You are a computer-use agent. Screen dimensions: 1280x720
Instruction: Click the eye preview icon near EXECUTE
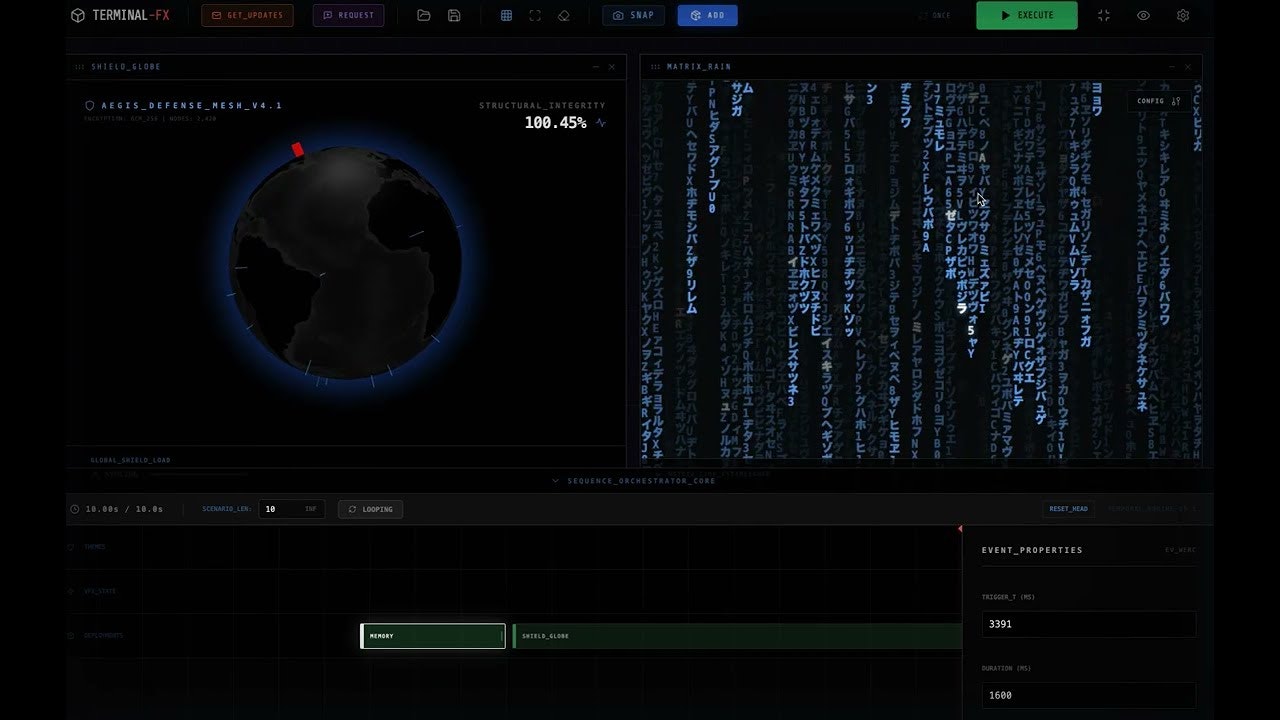[1141, 15]
